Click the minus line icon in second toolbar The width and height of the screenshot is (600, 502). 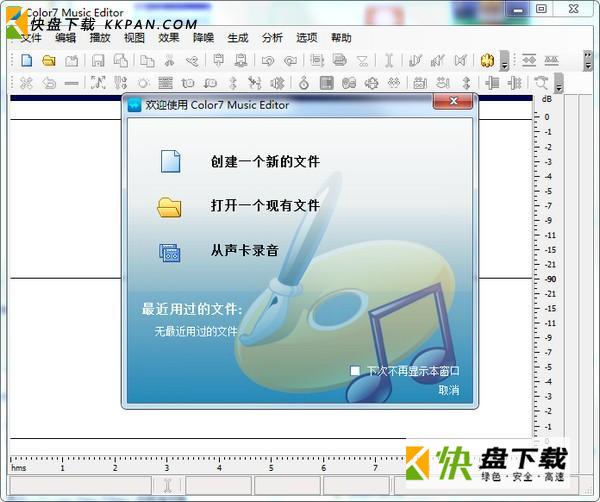(71, 83)
